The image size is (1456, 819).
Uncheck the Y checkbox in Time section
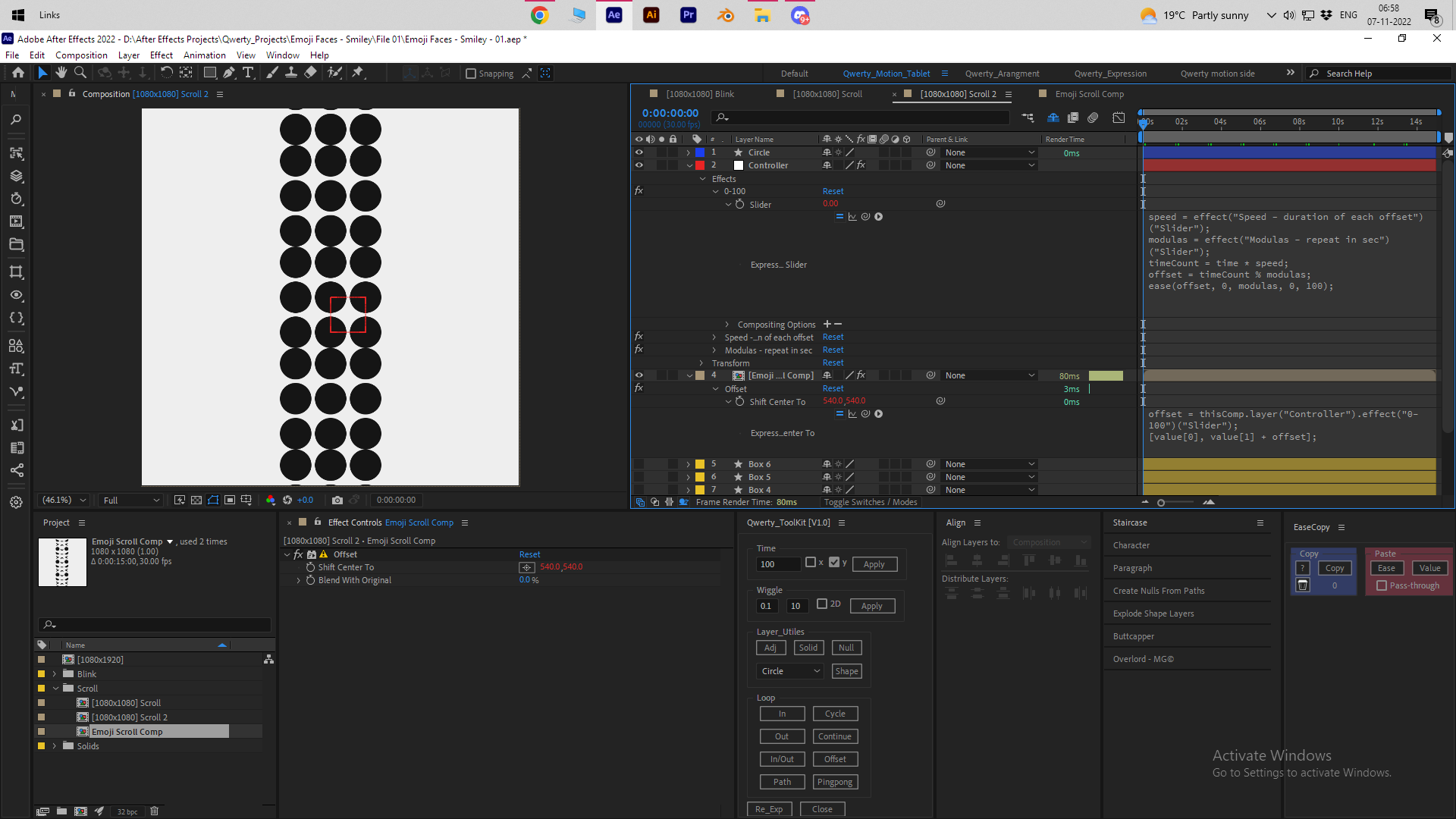[x=834, y=563]
